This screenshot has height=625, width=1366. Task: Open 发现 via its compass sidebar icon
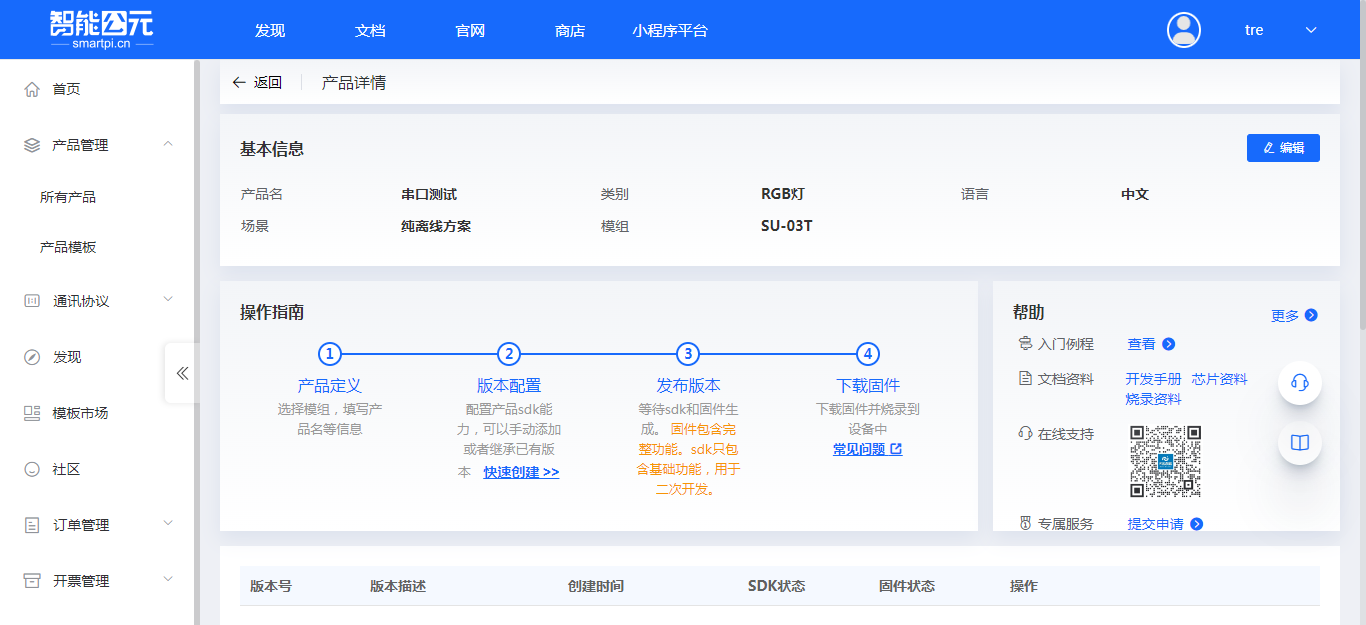[x=30, y=355]
